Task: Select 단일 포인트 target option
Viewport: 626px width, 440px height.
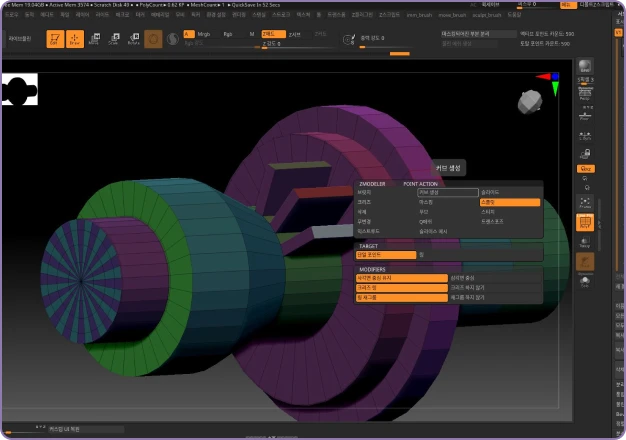Action: pos(386,255)
